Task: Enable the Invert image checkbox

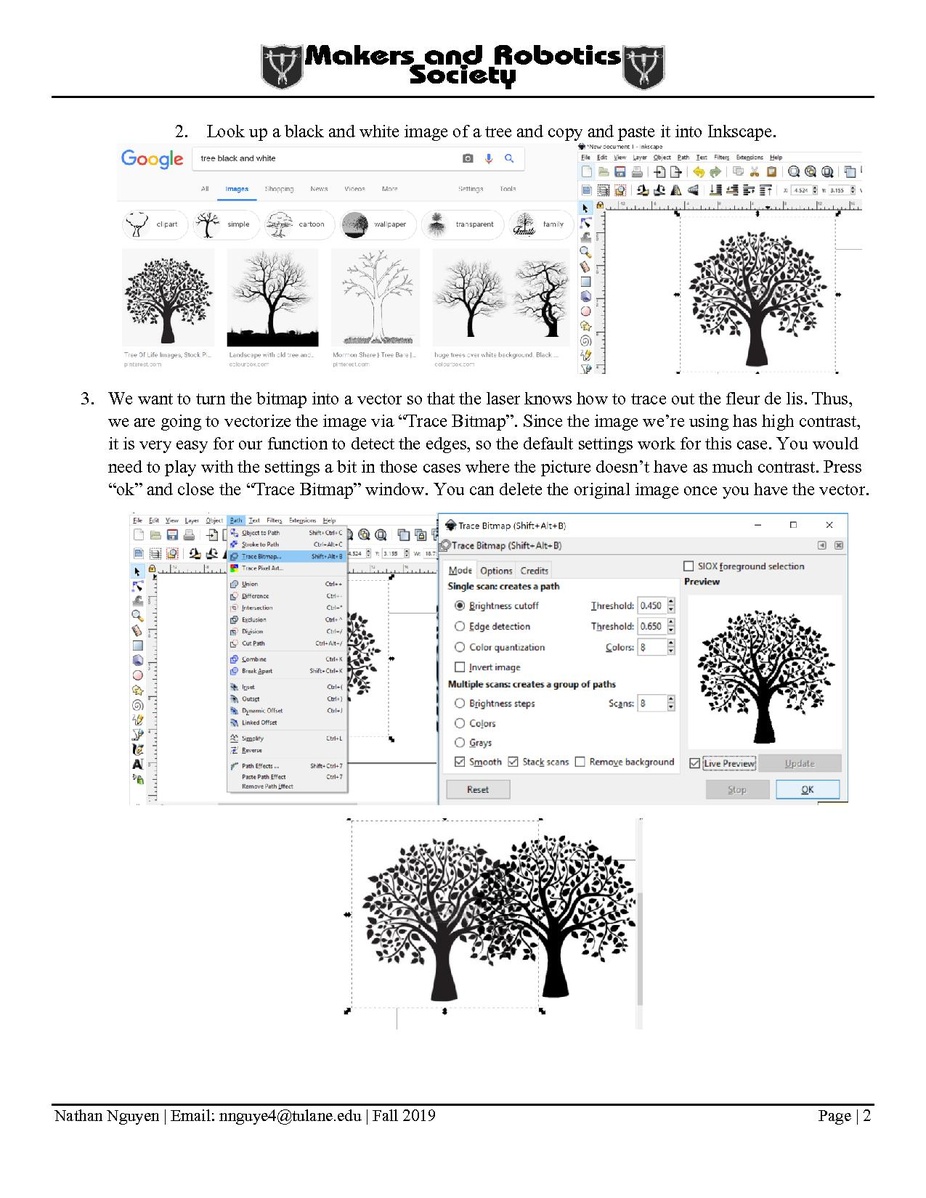Action: [460, 667]
